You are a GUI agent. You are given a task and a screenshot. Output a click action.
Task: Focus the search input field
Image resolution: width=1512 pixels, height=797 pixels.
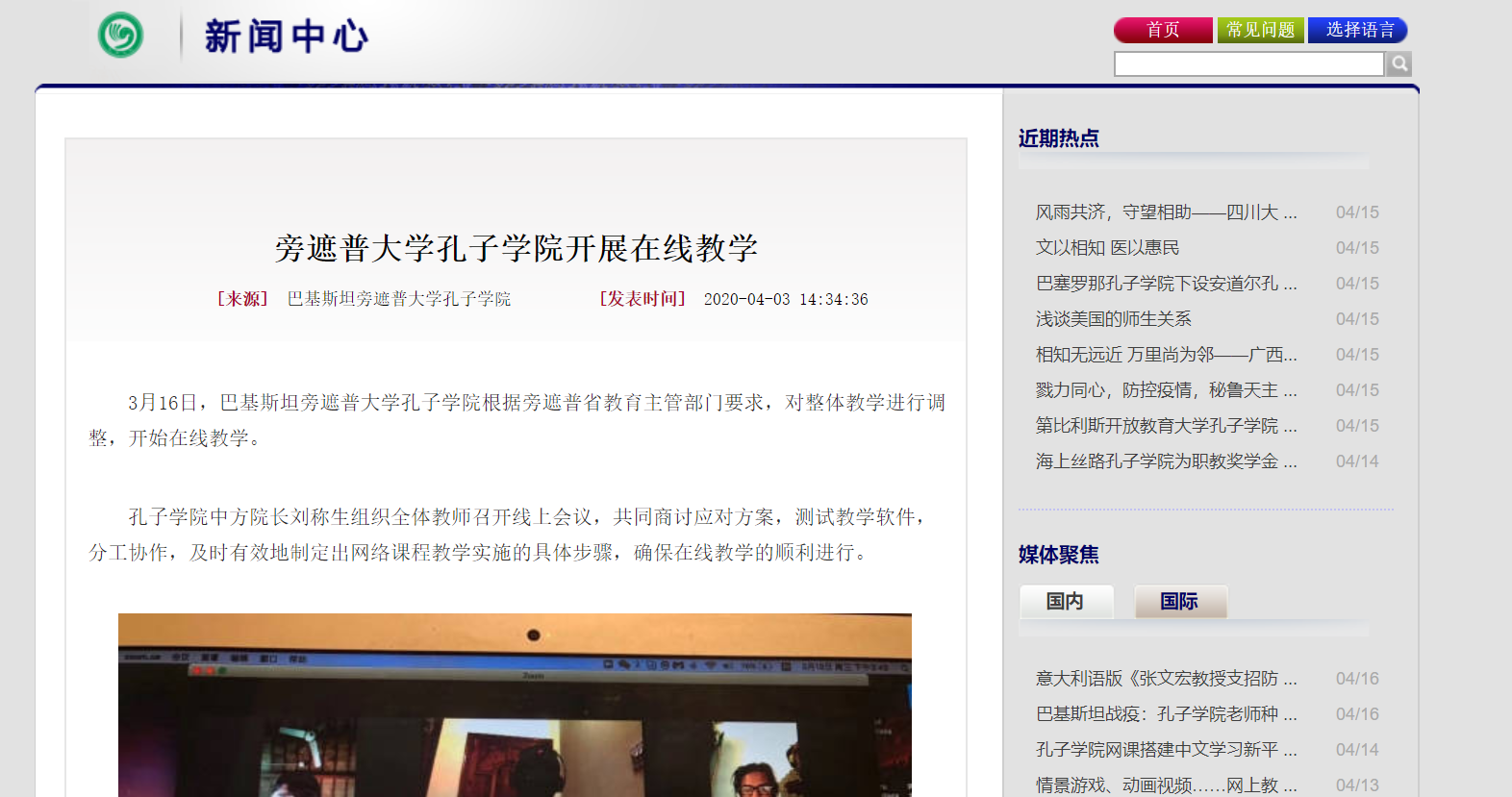click(x=1248, y=63)
